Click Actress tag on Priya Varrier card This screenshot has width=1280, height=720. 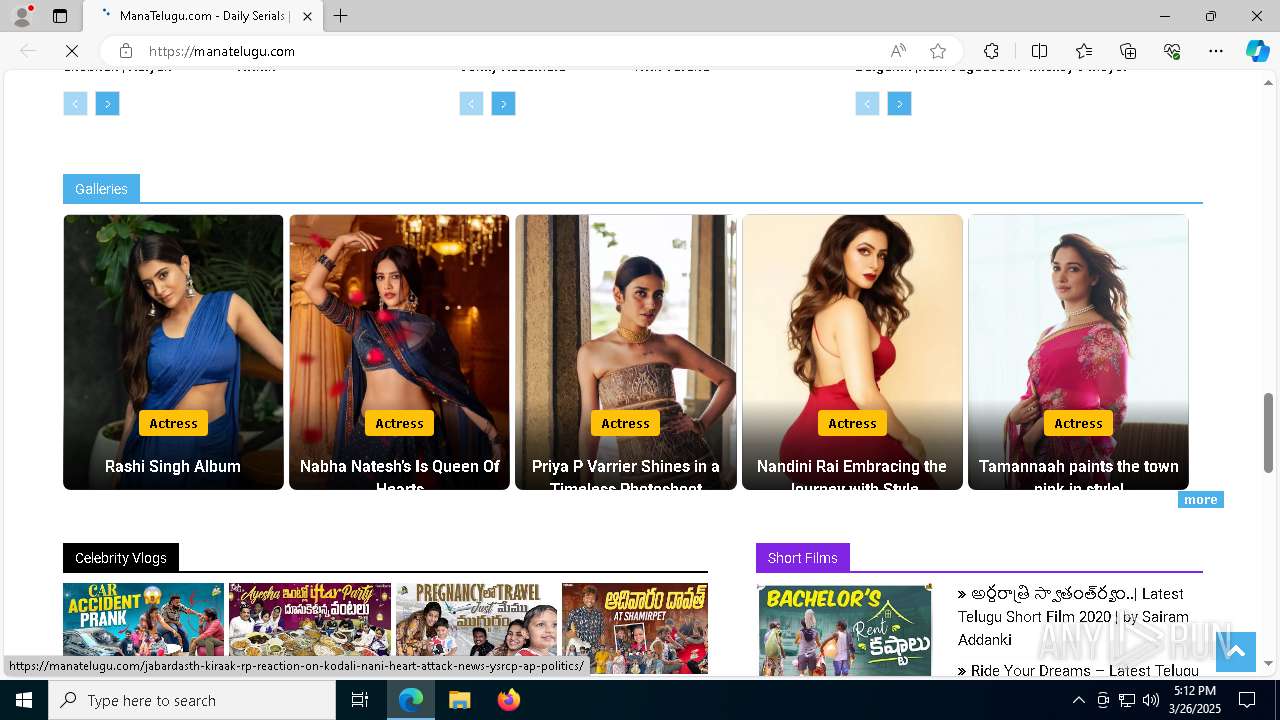tap(625, 423)
